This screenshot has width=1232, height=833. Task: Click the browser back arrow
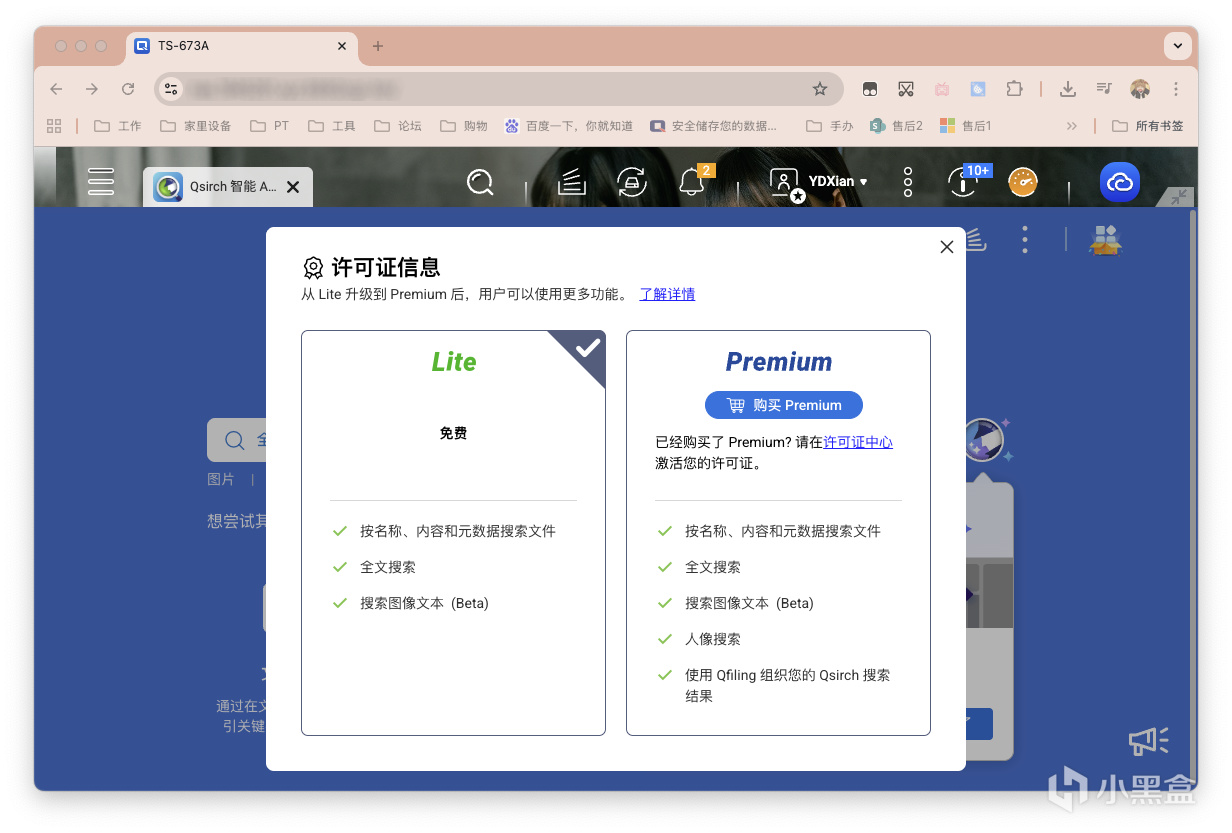[56, 89]
